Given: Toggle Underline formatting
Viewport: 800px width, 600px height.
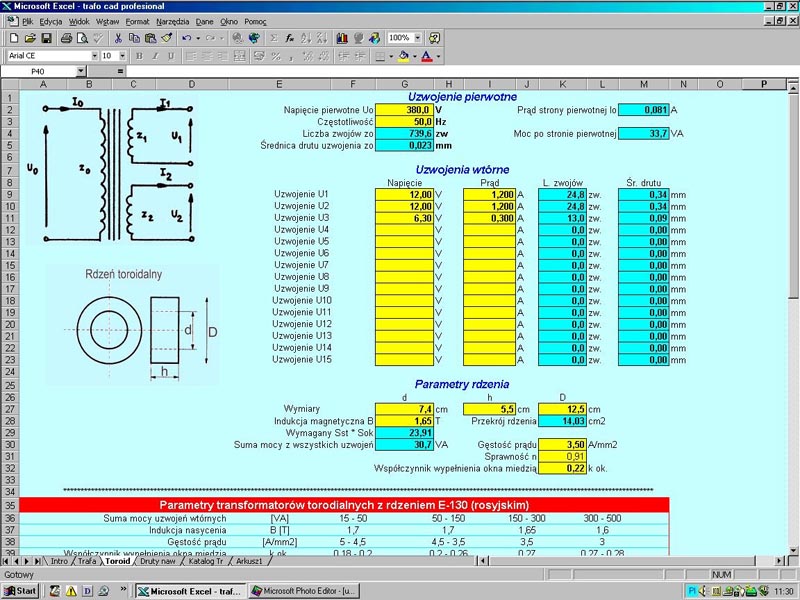Looking at the screenshot, I should click(169, 56).
